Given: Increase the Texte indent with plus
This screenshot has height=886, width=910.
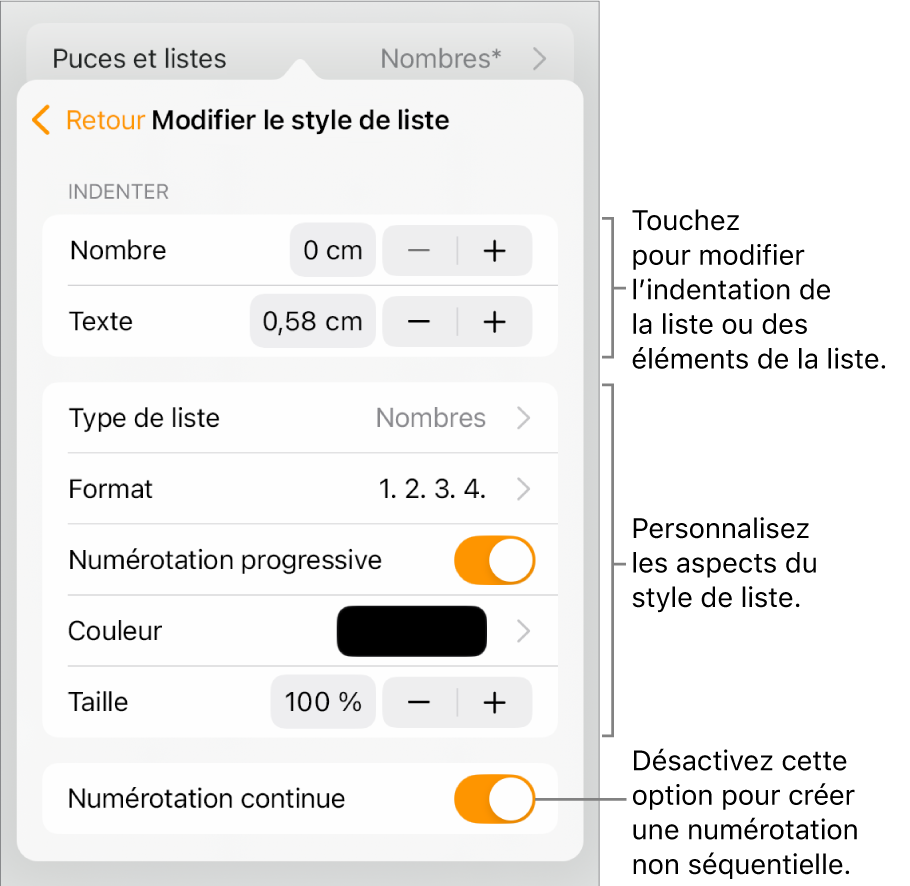Looking at the screenshot, I should [495, 322].
